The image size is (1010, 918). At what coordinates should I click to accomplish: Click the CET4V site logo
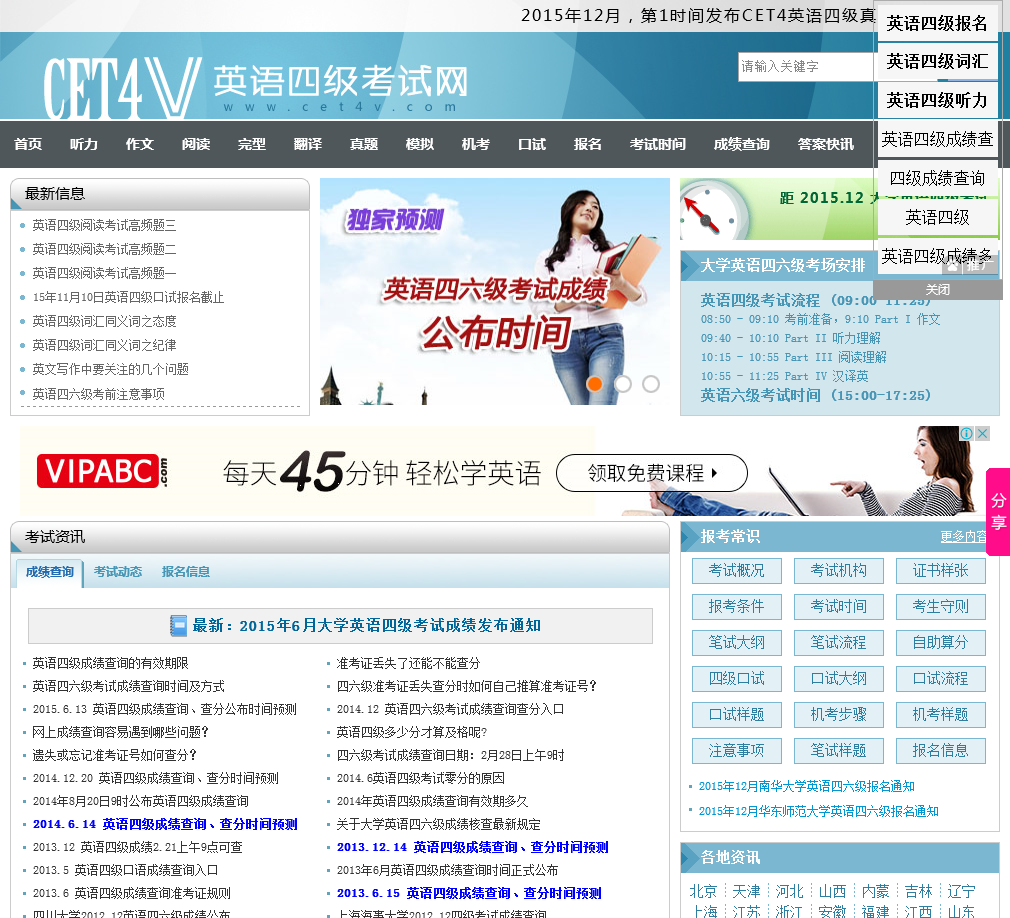point(256,87)
